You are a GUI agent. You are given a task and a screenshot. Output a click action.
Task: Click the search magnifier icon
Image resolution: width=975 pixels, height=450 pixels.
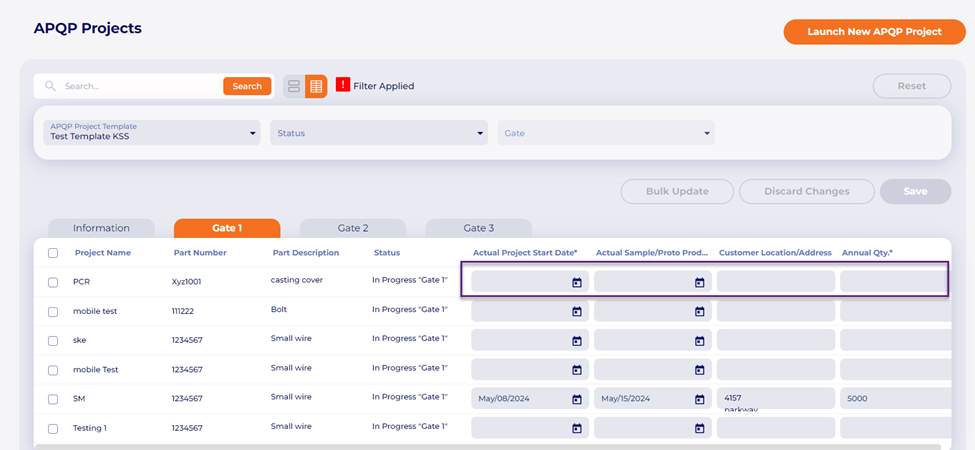[50, 86]
